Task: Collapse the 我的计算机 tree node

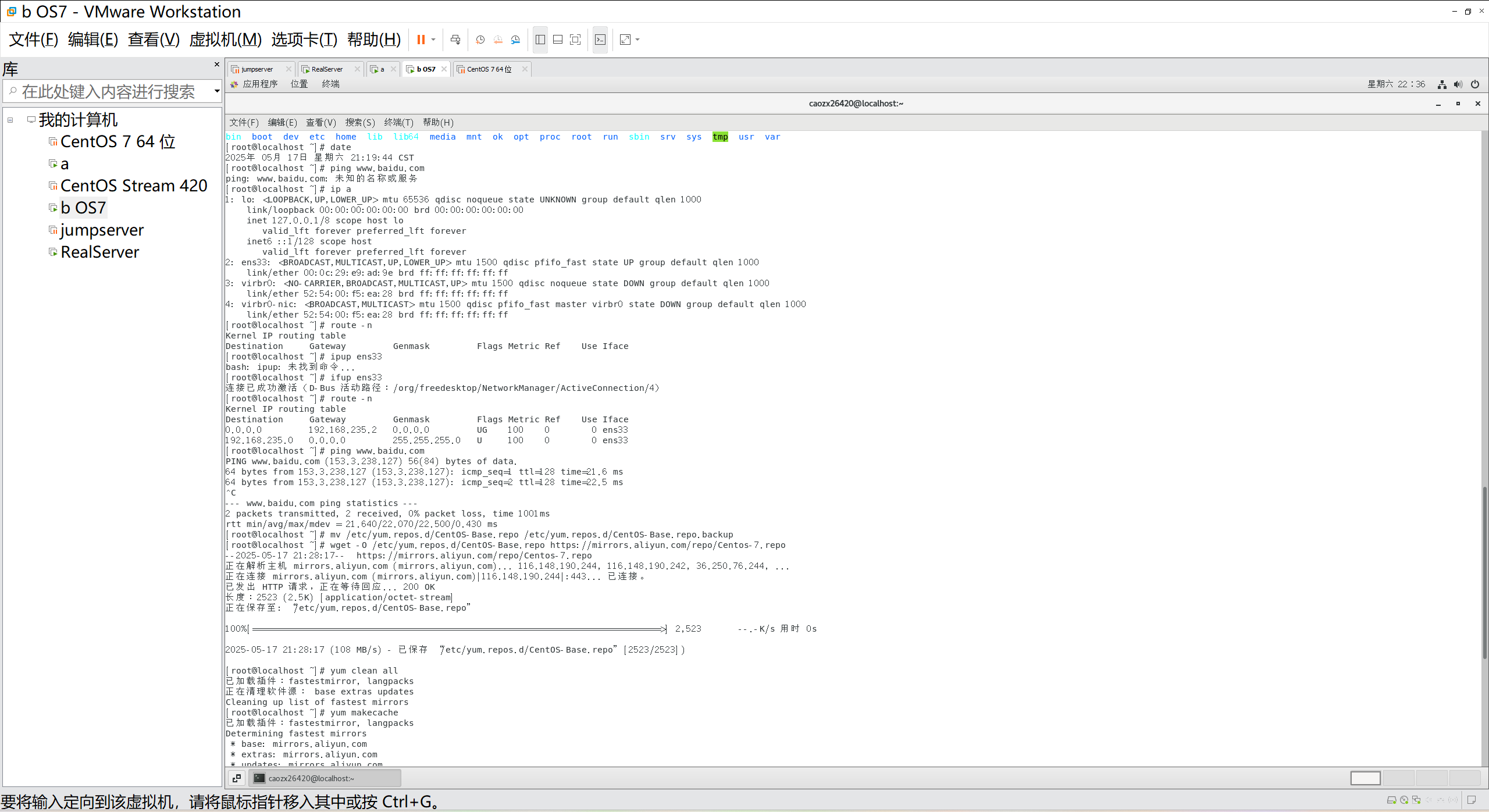Action: click(10, 120)
